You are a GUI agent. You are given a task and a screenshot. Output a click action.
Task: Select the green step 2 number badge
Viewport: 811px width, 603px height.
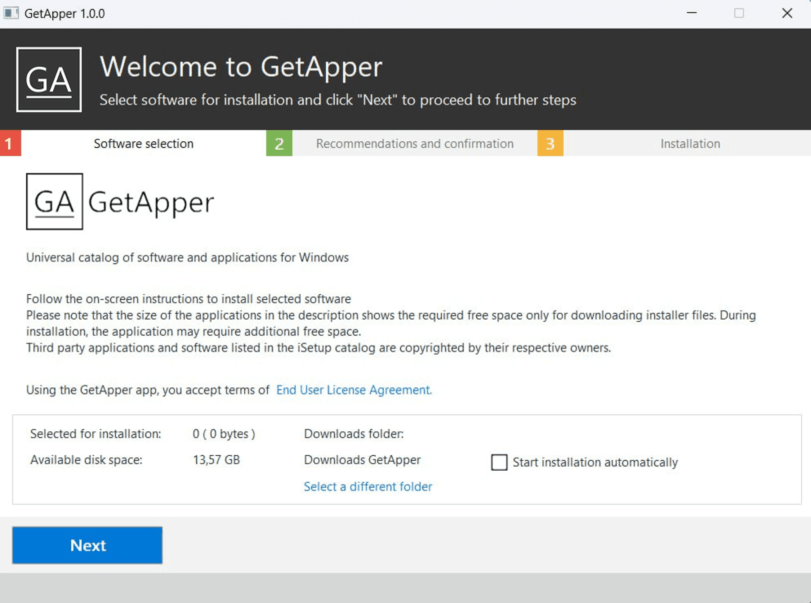[x=279, y=143]
